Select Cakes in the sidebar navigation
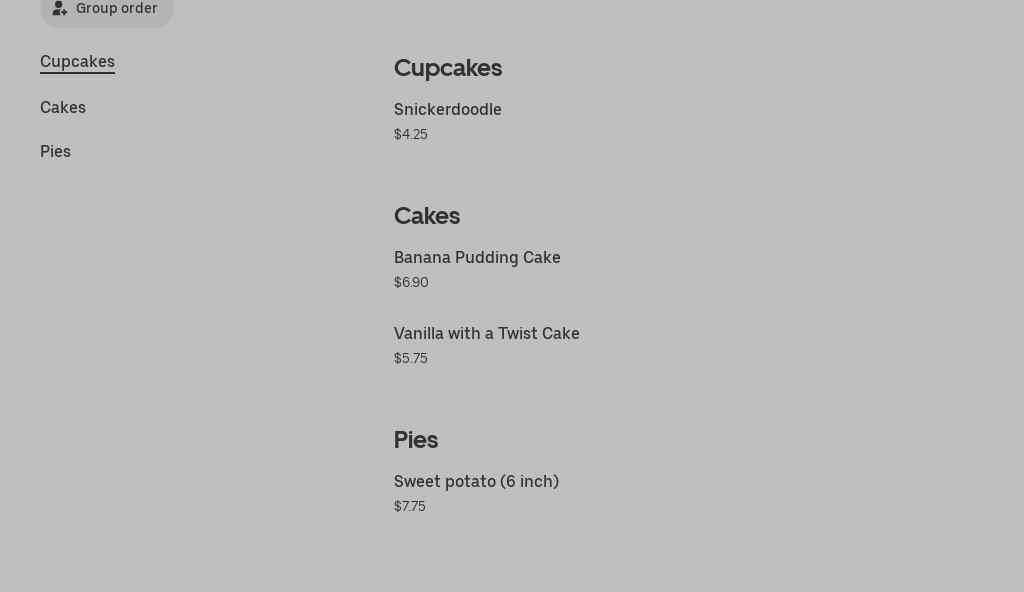This screenshot has width=1024, height=592. click(63, 107)
